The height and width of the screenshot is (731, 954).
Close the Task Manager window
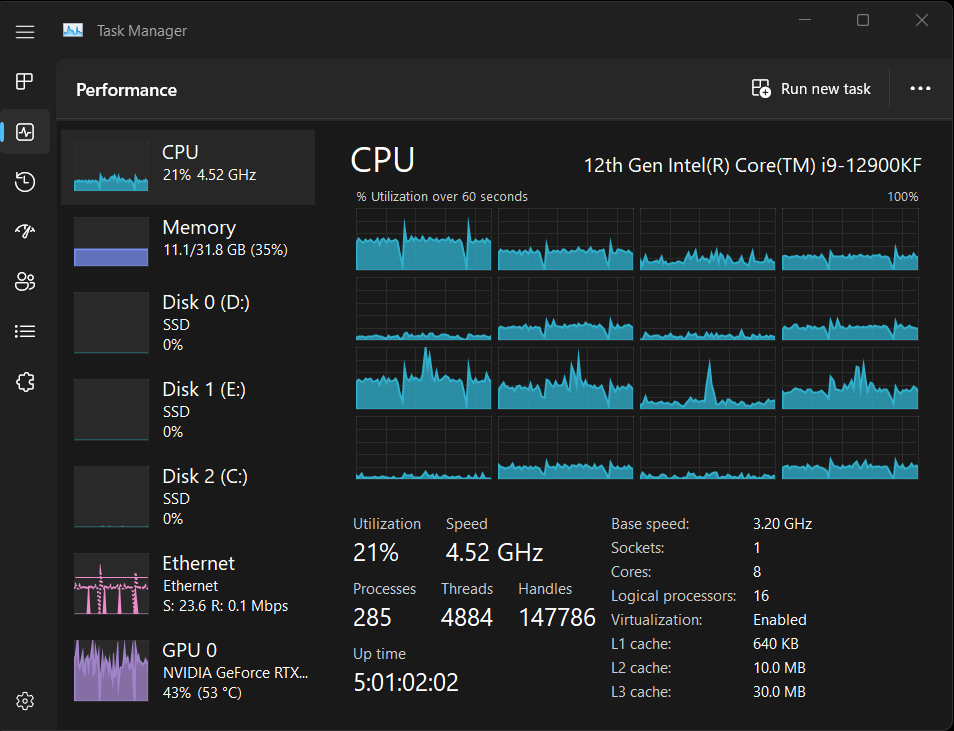[x=922, y=20]
